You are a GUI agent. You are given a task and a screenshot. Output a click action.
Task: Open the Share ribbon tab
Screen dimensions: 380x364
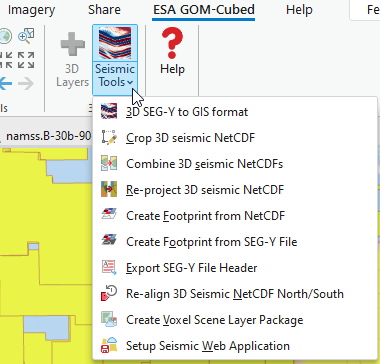[x=104, y=10]
